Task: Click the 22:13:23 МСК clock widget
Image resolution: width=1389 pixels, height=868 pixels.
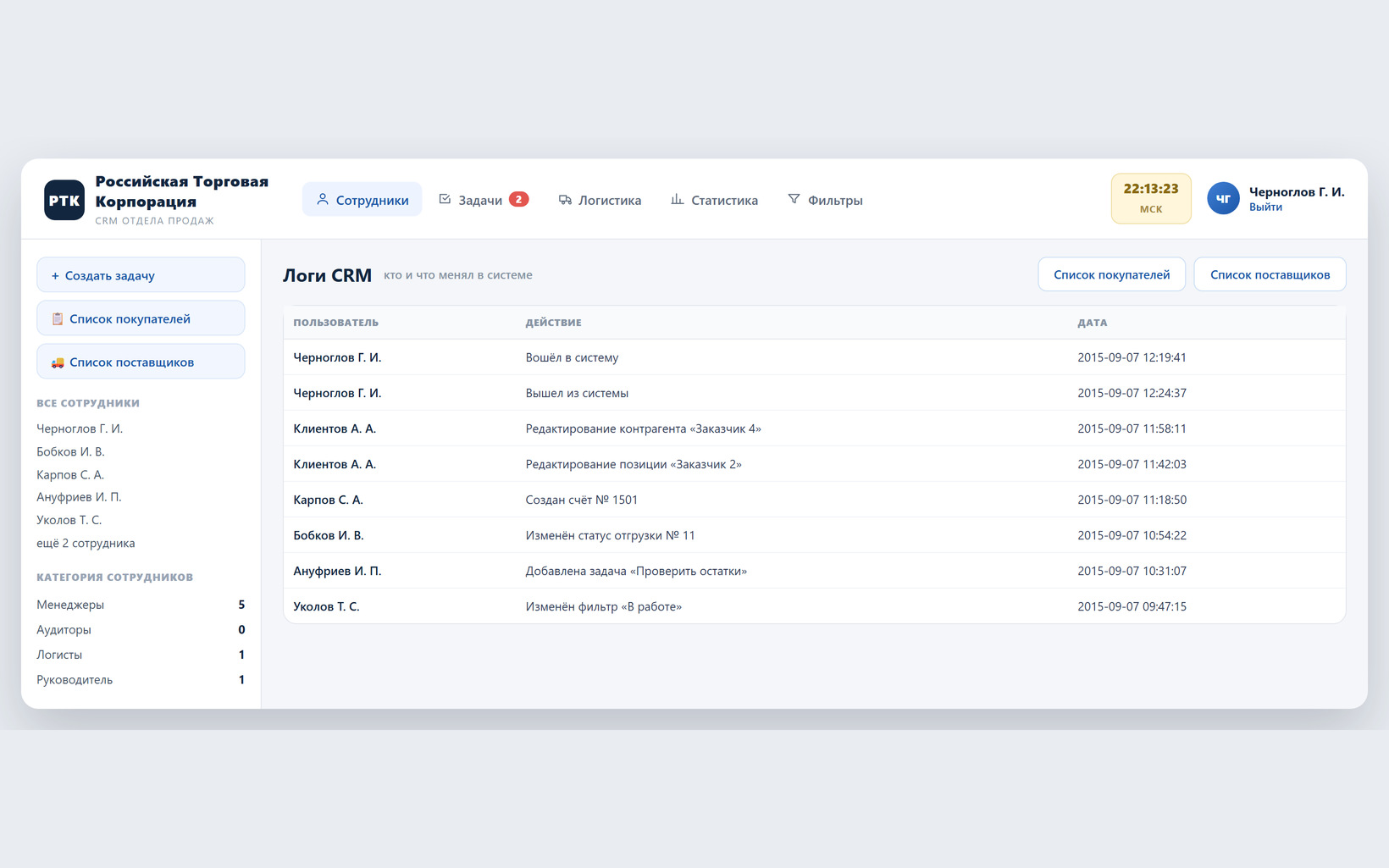Action: click(x=1151, y=199)
